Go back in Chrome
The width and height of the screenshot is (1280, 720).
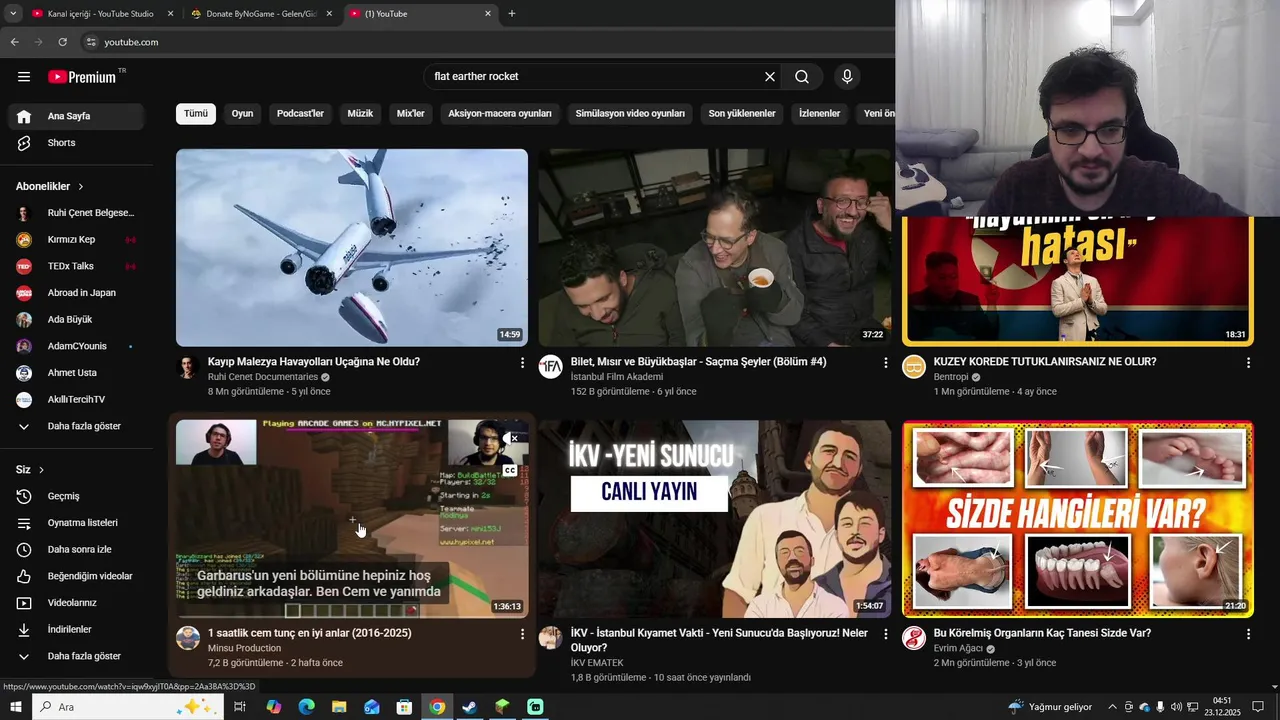coord(14,42)
